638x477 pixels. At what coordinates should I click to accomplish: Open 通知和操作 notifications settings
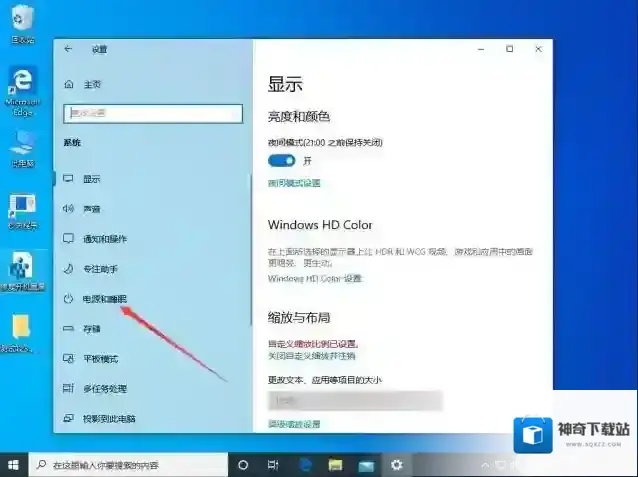click(104, 239)
